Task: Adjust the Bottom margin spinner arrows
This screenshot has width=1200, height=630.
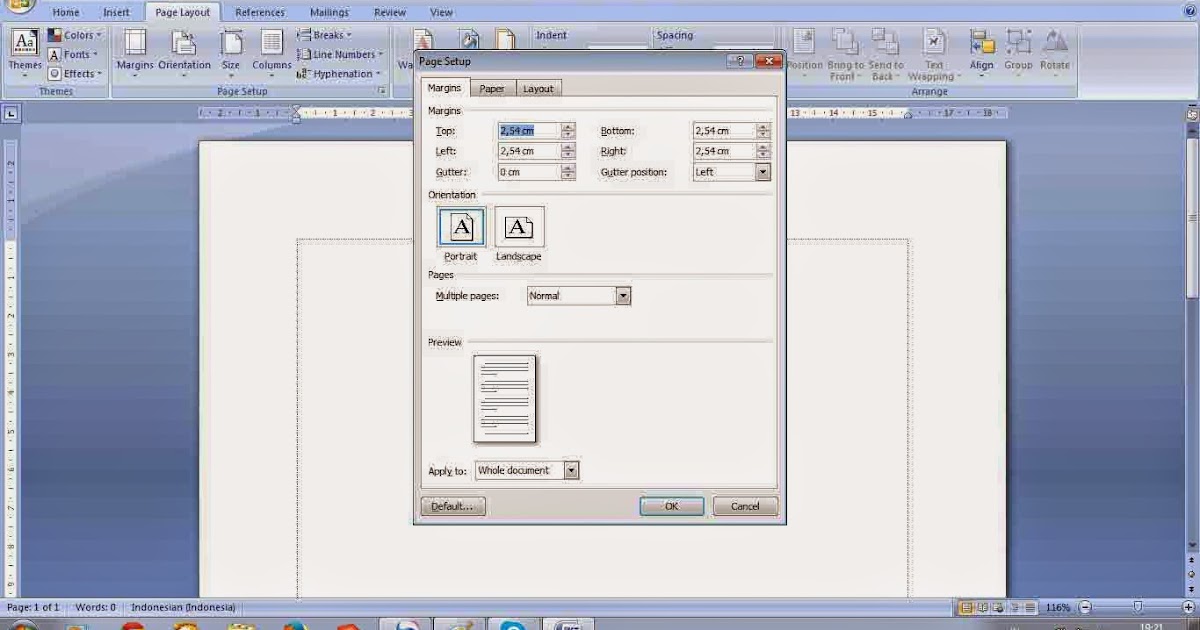Action: pos(763,131)
